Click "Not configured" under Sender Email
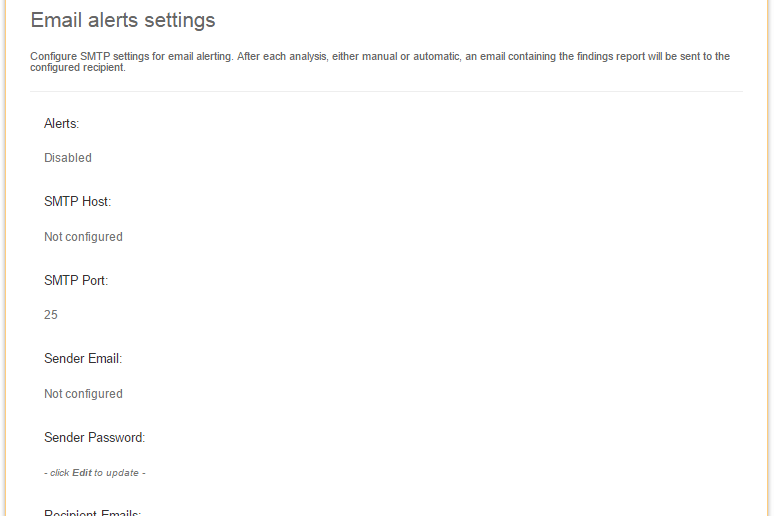The height and width of the screenshot is (516, 774). [x=84, y=394]
